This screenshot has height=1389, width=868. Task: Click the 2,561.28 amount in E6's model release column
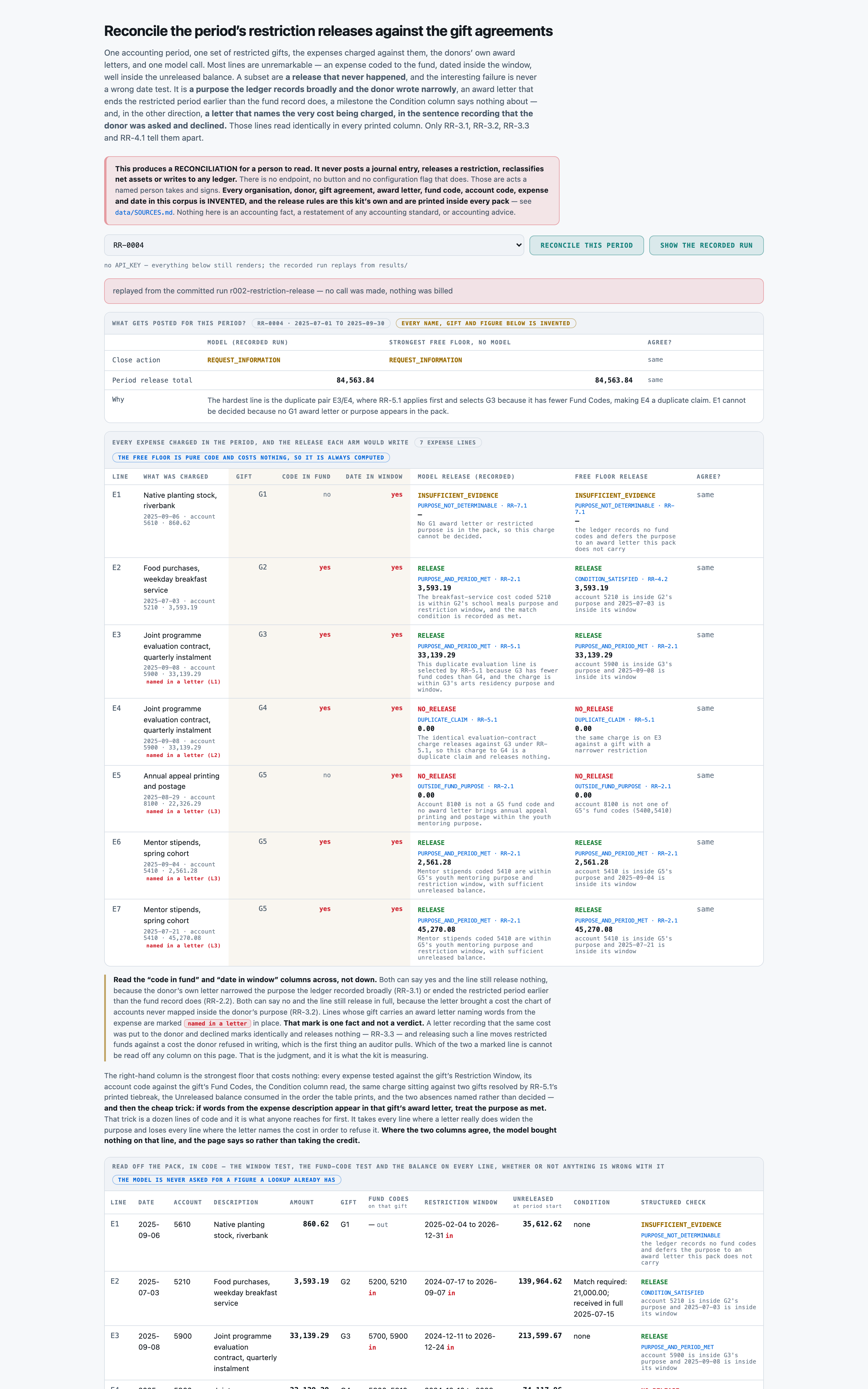tap(435, 862)
